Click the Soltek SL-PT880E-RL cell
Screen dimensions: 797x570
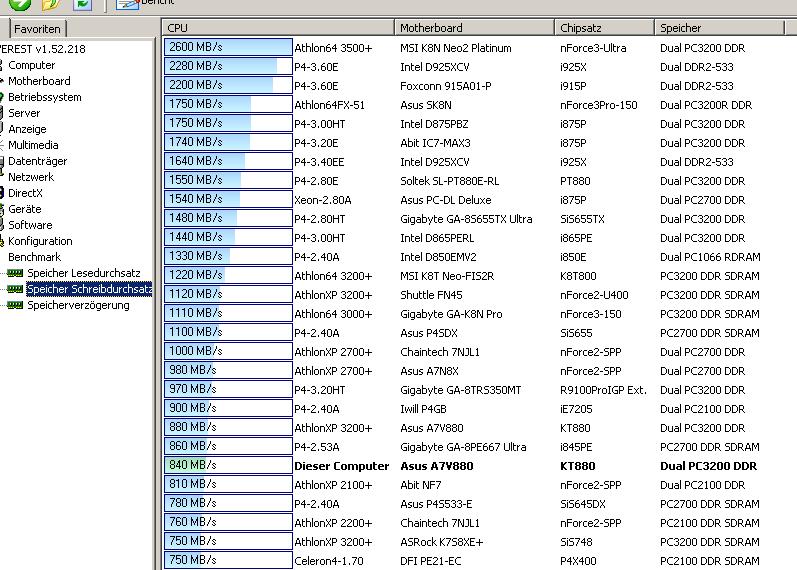coord(449,181)
